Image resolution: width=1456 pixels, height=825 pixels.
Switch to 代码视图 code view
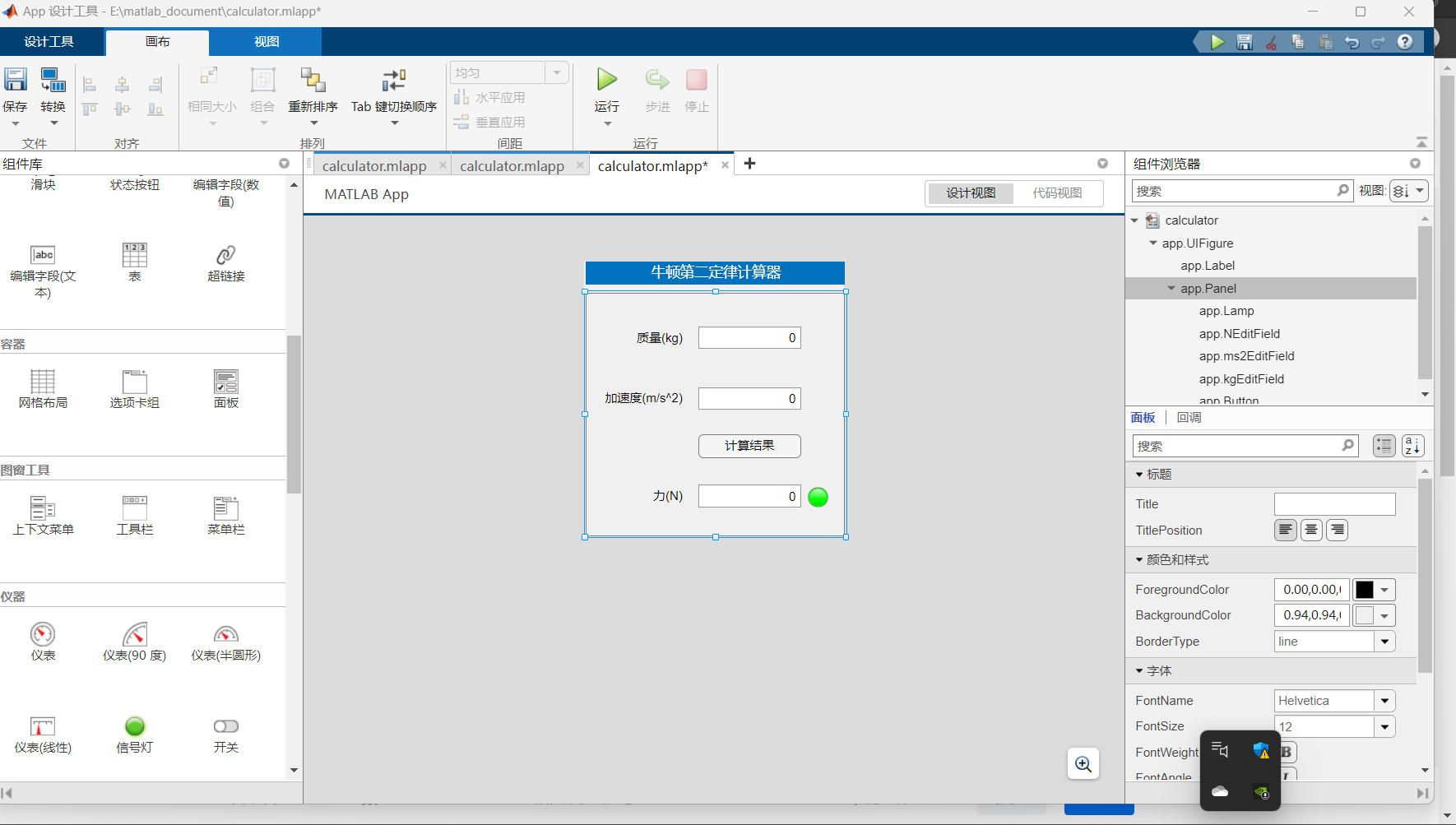pos(1058,193)
